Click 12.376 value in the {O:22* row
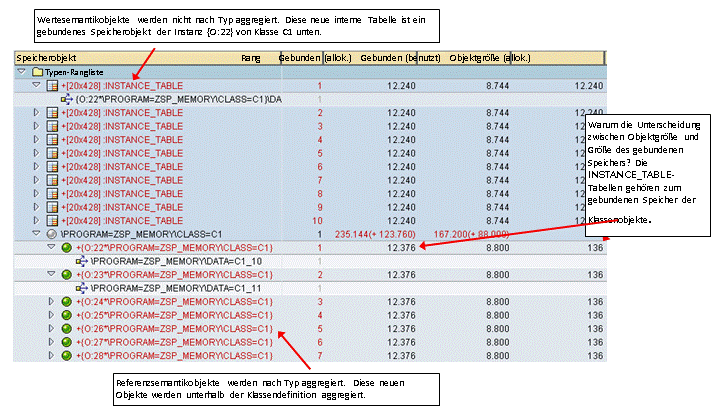The image size is (720, 411). 401,248
